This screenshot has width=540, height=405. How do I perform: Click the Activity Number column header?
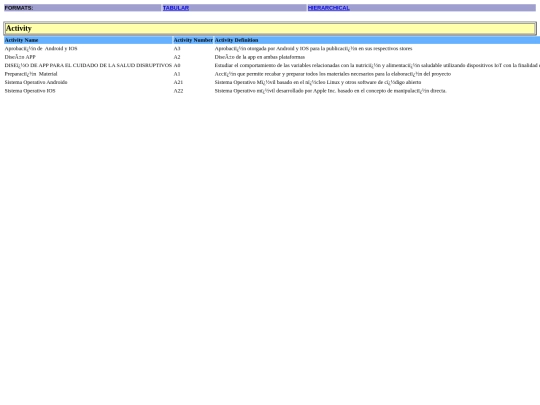click(x=193, y=40)
